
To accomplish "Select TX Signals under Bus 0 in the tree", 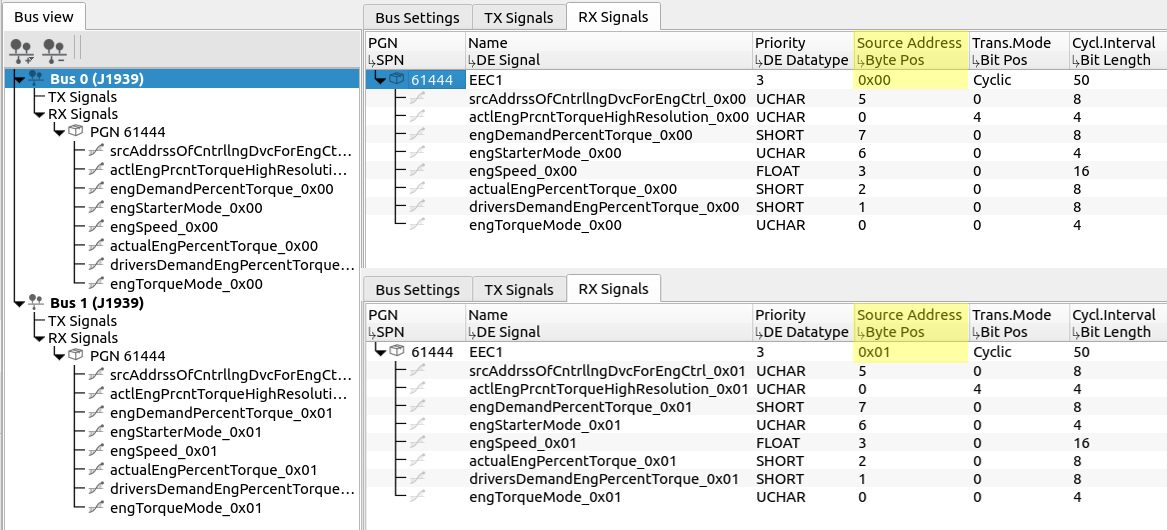I will [x=82, y=97].
